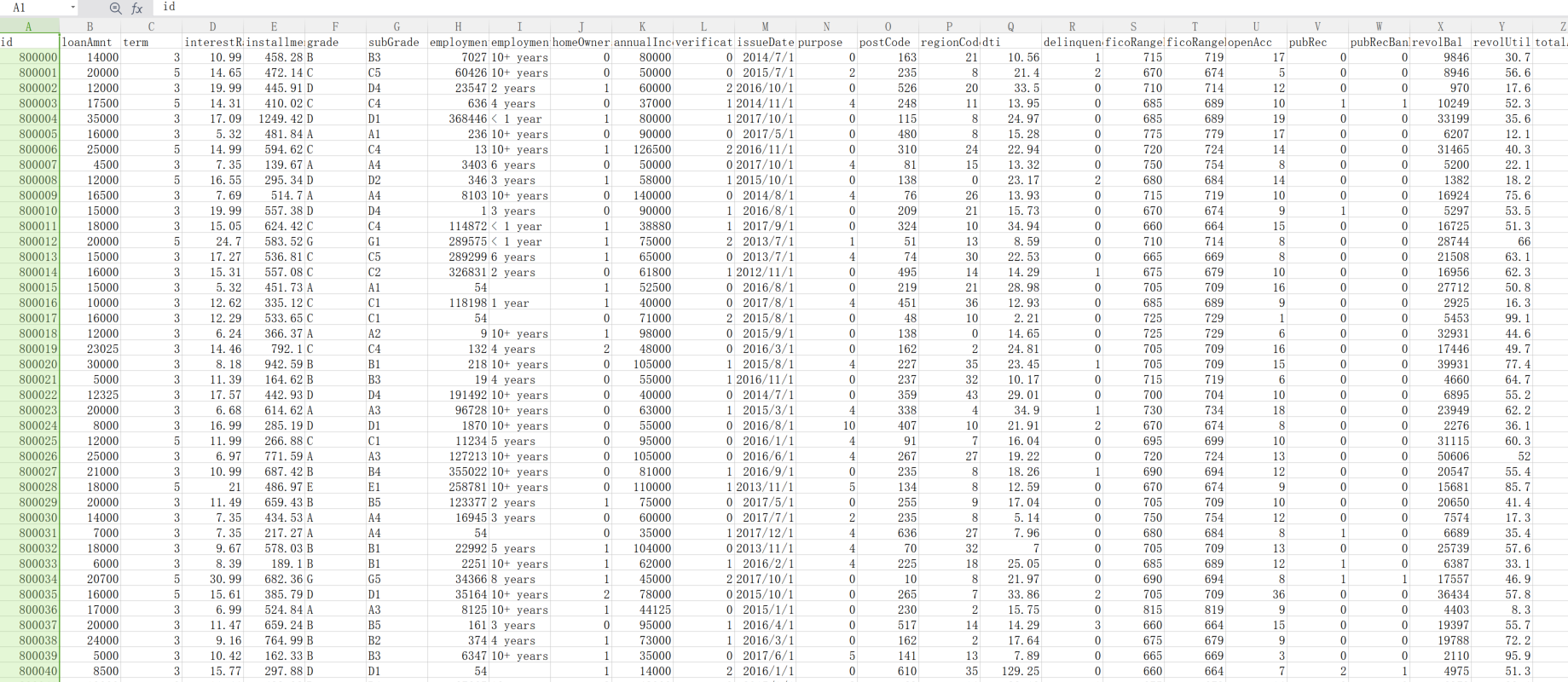Click loan amount cell 23025

(x=90, y=349)
